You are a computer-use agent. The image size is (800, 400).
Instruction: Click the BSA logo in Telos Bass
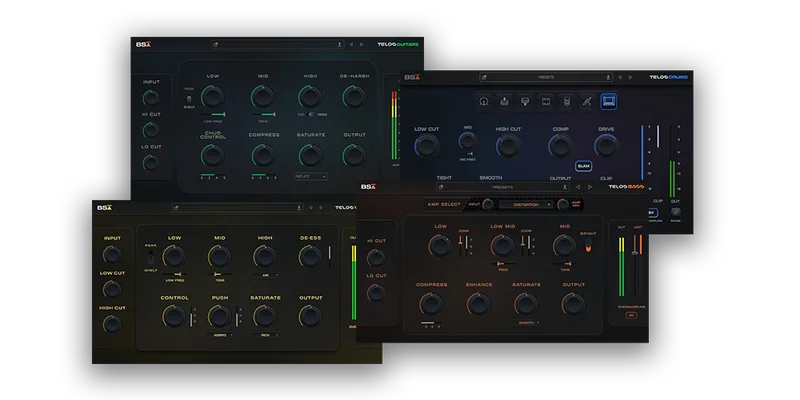[x=368, y=187]
